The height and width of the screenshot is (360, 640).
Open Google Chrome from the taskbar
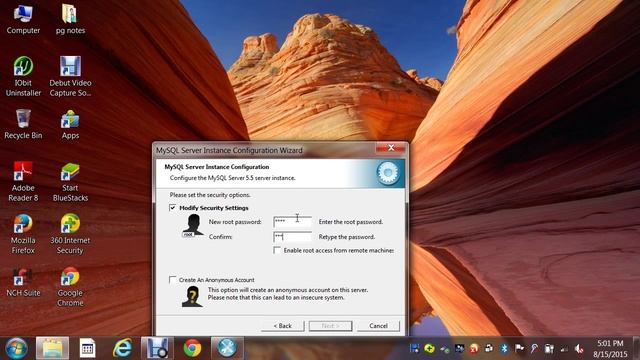(192, 348)
